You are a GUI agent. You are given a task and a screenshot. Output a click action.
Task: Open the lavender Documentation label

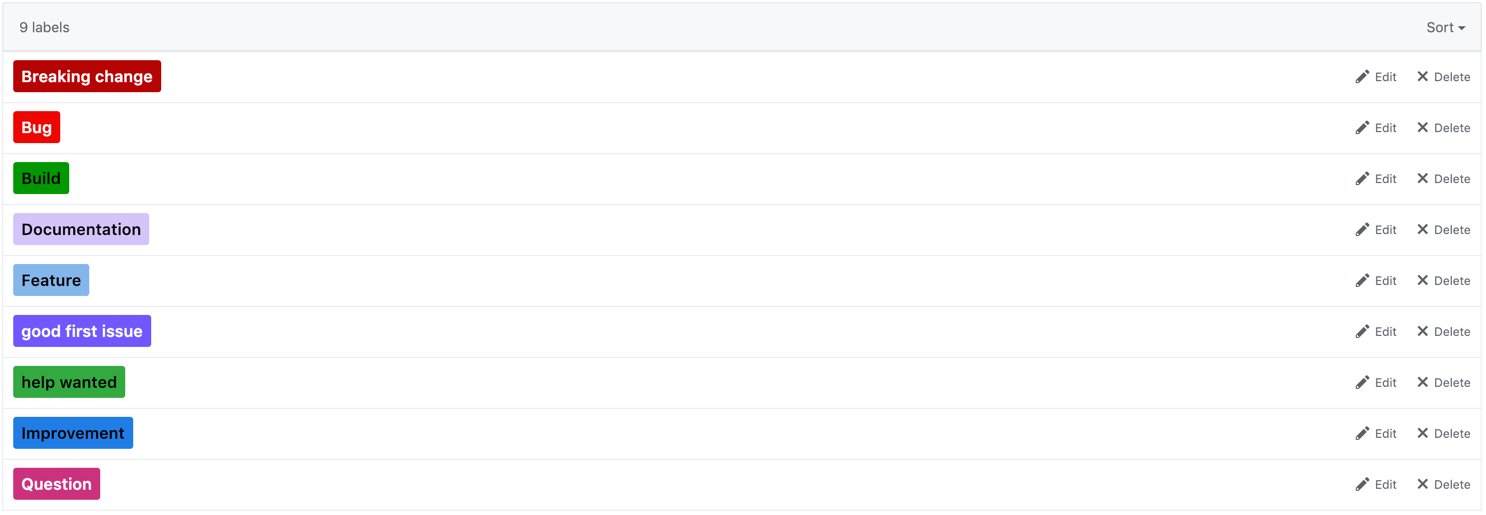(x=81, y=230)
